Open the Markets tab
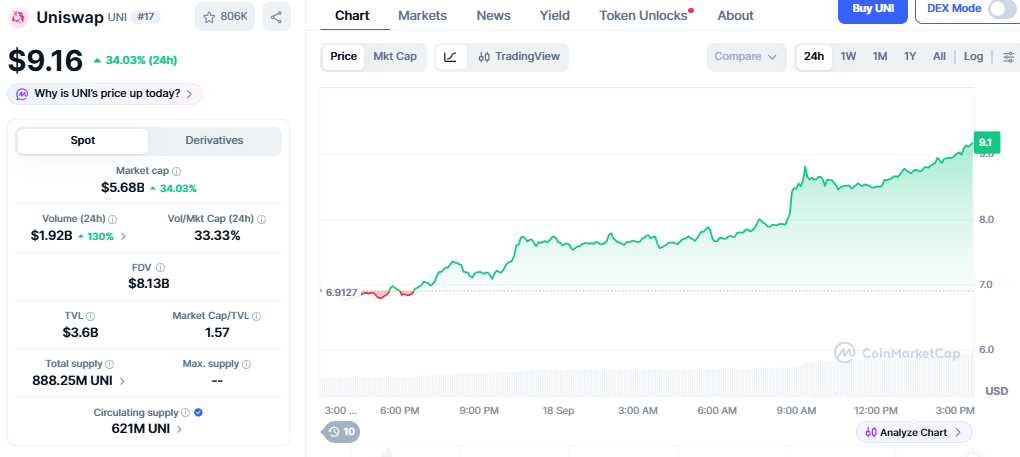Image resolution: width=1020 pixels, height=457 pixels. [422, 16]
